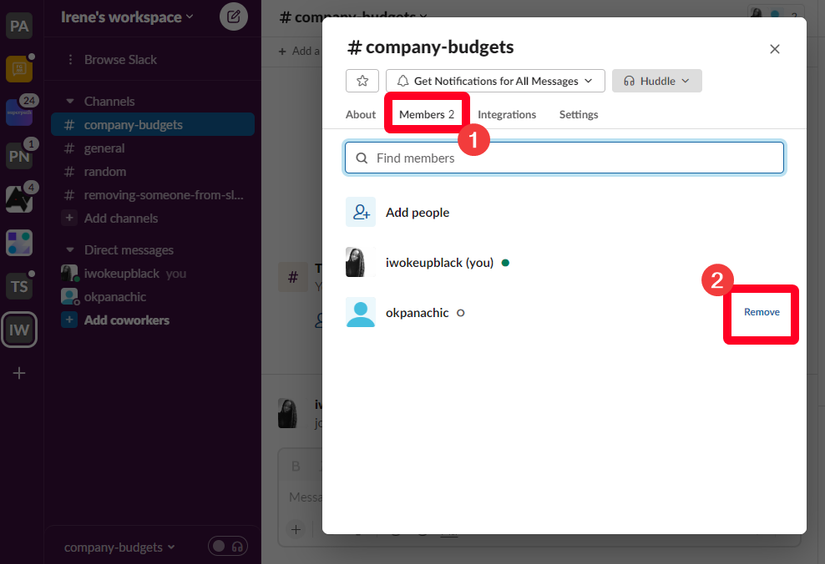Expand the Huddle dropdown button
The image size is (825, 564).
point(657,81)
